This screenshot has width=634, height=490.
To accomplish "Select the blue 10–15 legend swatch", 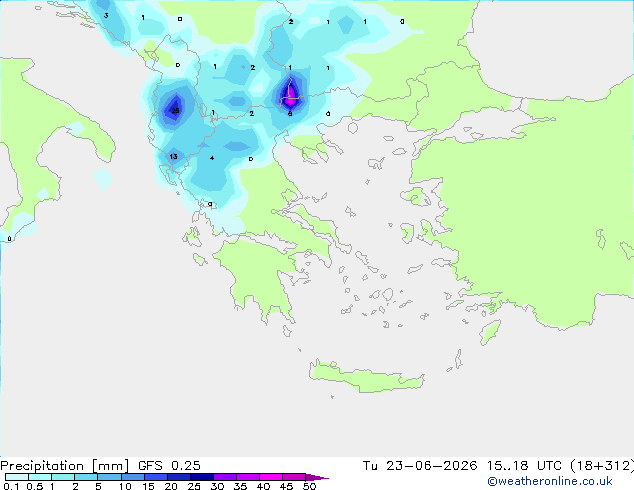I will tap(133, 477).
